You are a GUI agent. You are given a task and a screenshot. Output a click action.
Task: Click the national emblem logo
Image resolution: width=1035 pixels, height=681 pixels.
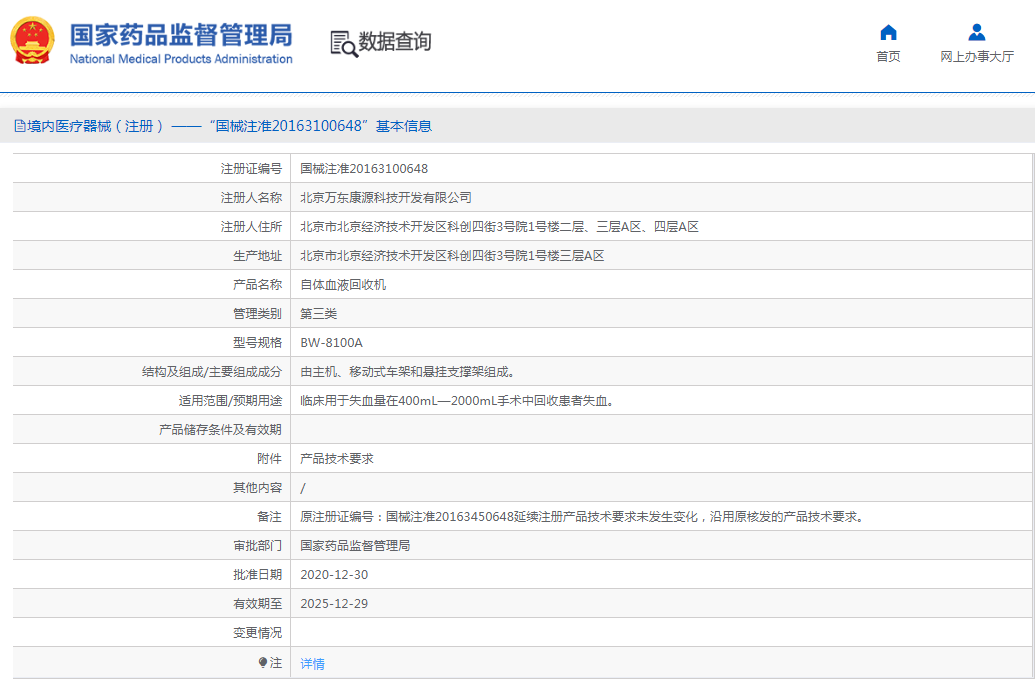pos(33,41)
